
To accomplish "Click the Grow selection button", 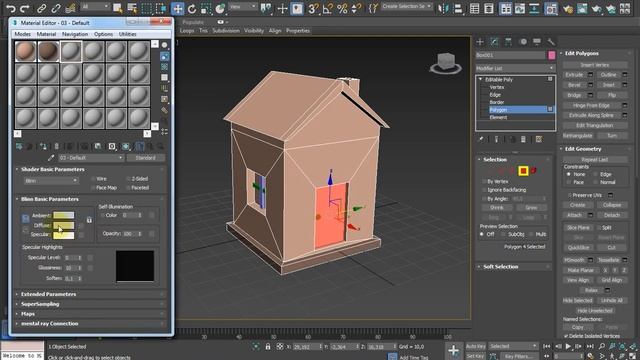I will coord(531,208).
